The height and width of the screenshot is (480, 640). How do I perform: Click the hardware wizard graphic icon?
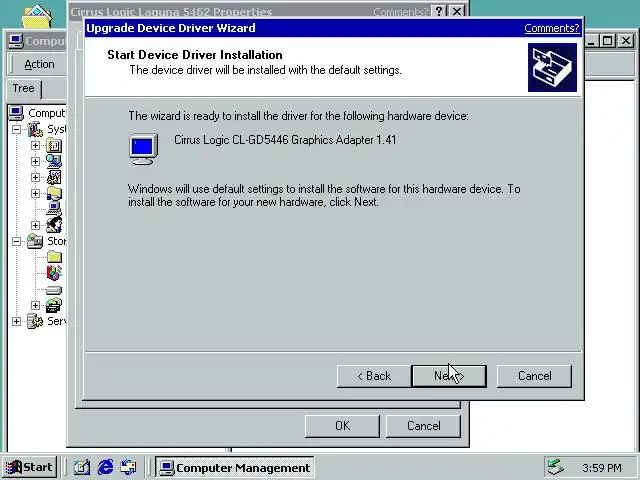click(552, 67)
